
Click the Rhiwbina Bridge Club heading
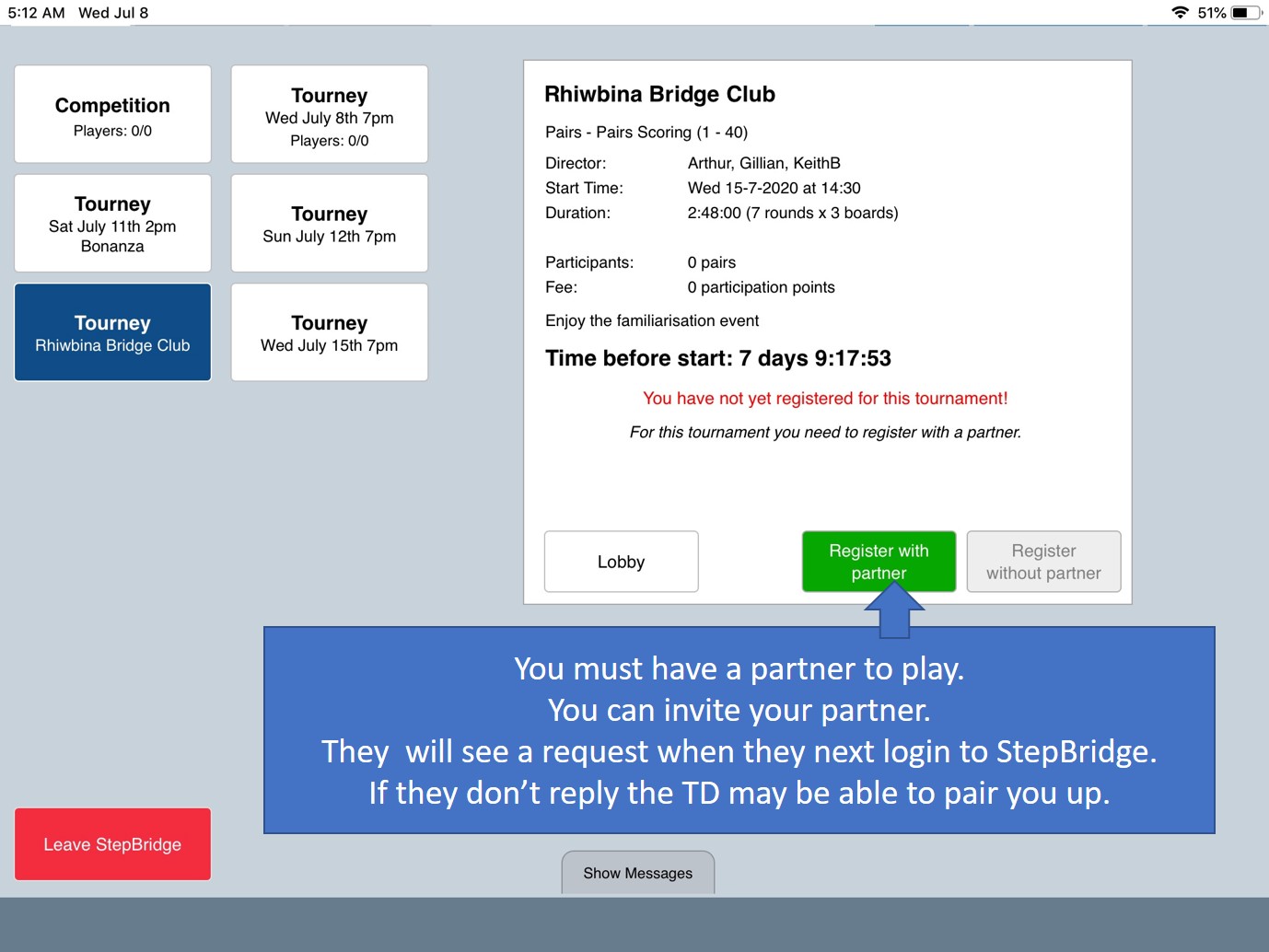pos(659,94)
